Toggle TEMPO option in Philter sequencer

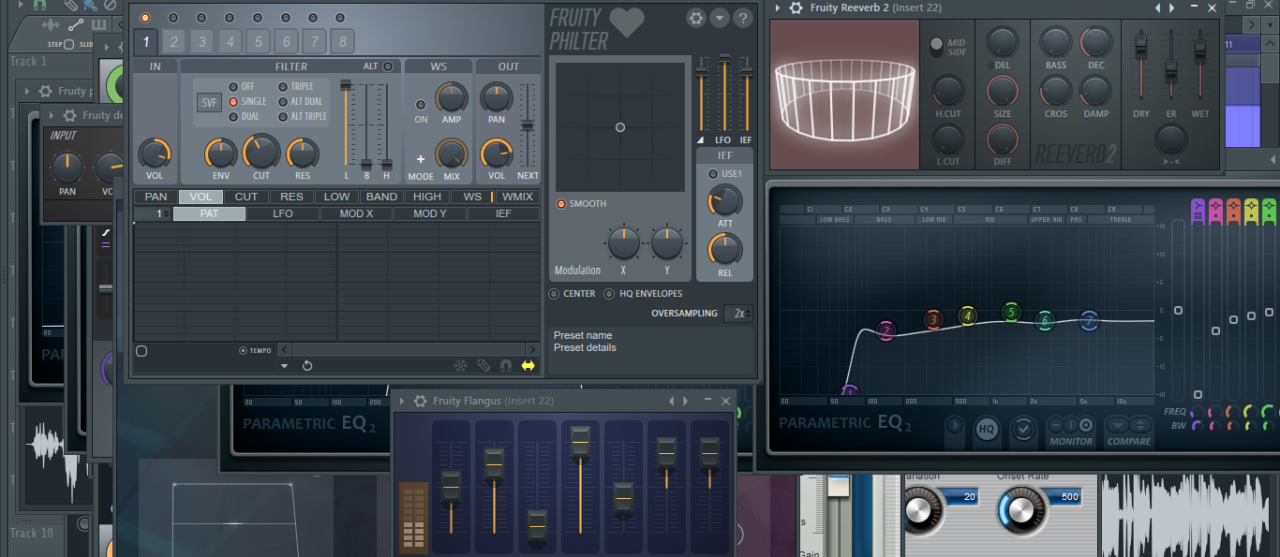click(243, 351)
